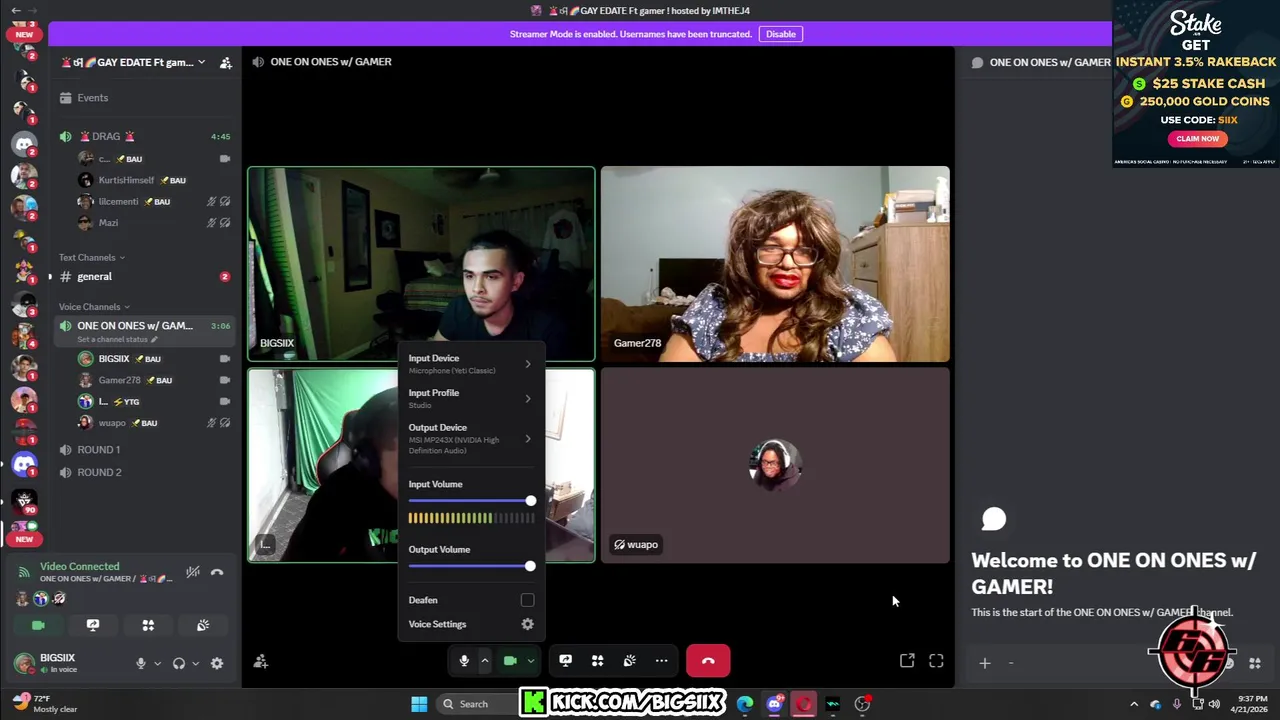Screen dimensions: 1280x720
Task: Deafen using headphone icon in user panel
Action: [x=179, y=663]
